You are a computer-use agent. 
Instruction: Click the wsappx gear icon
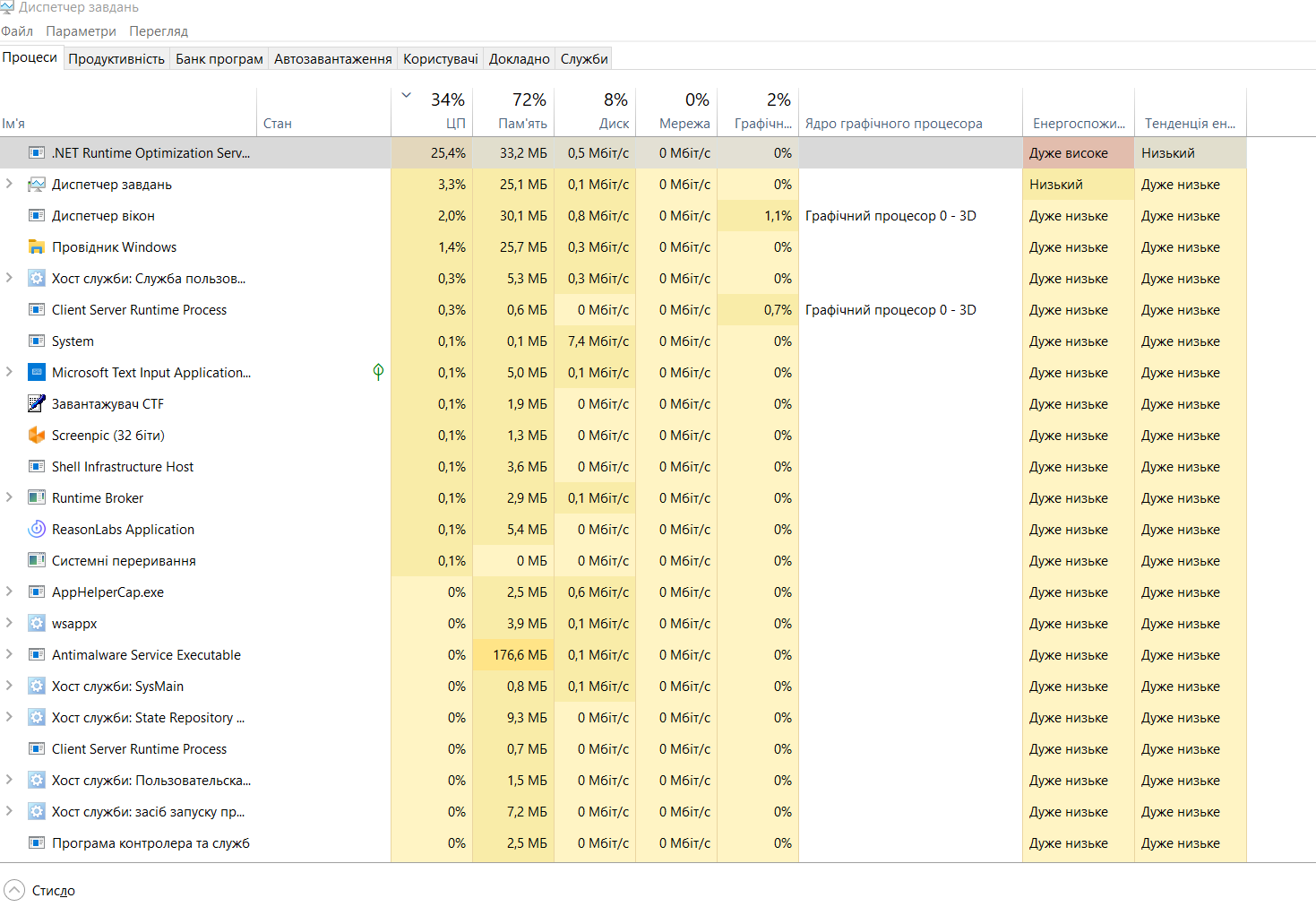point(37,624)
